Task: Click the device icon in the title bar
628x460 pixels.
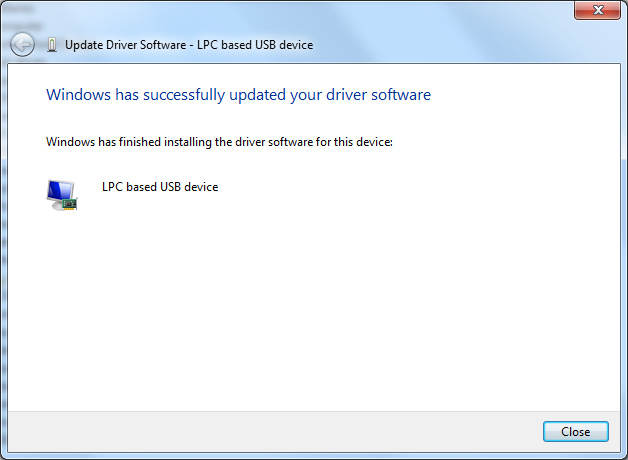Action: (52, 45)
